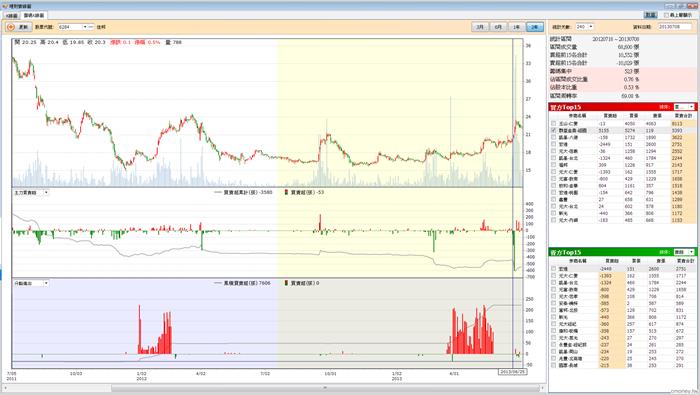700x395 pixels.
Task: Open the middle chart indicator dropdown
Action: pyautogui.click(x=46, y=192)
